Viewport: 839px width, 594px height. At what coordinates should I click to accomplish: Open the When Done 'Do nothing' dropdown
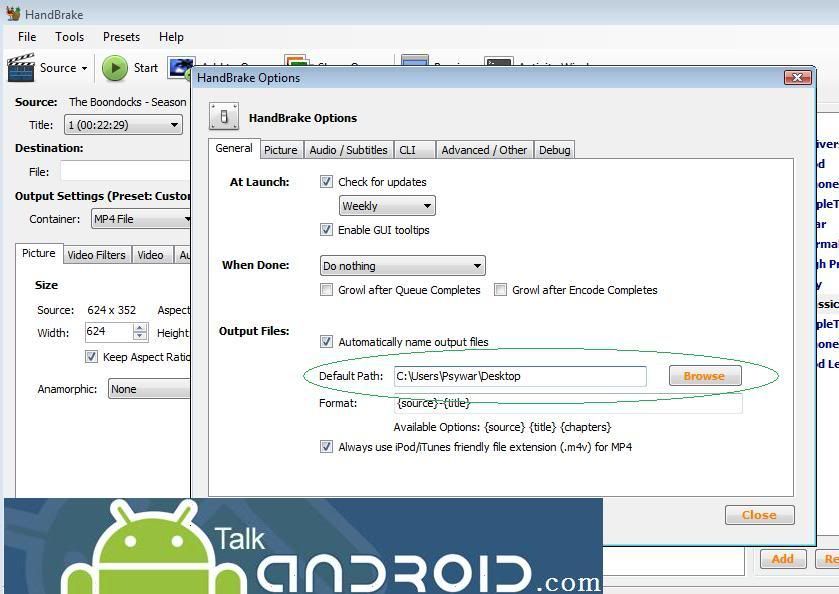tap(402, 266)
